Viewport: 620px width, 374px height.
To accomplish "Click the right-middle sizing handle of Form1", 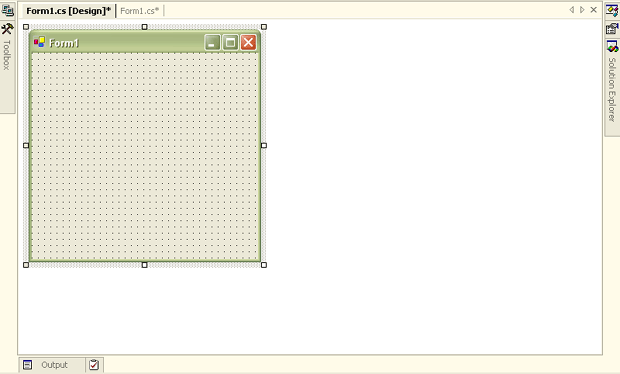I will click(x=264, y=145).
